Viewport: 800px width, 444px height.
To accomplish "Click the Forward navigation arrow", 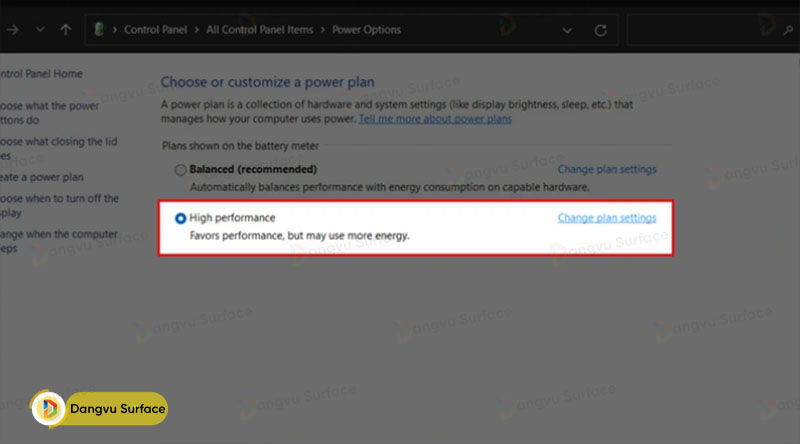I will pos(14,30).
